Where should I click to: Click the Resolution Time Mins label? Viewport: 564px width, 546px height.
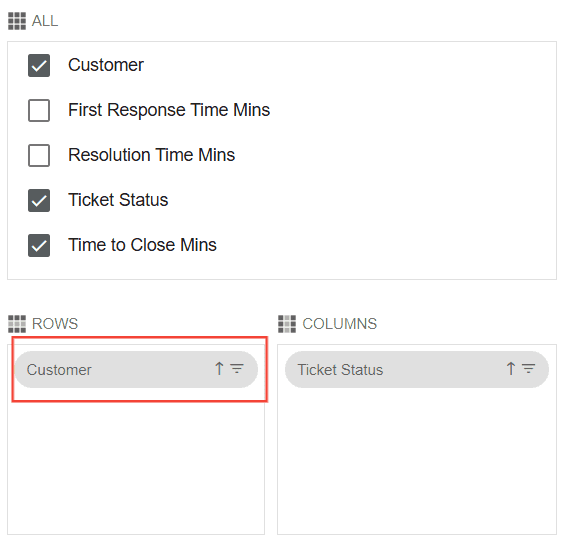pos(151,155)
